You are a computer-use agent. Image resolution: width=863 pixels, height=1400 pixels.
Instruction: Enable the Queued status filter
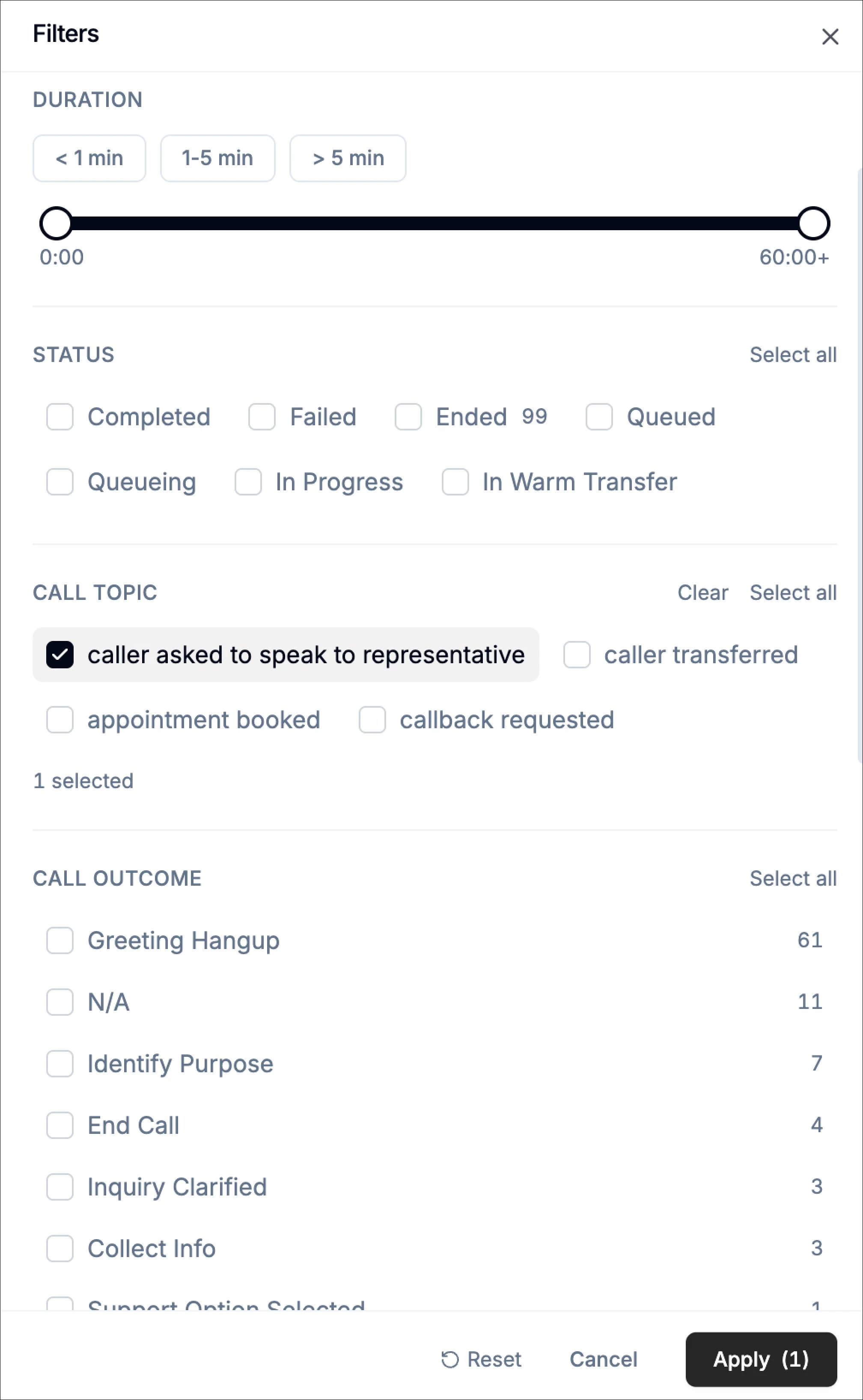pos(599,417)
